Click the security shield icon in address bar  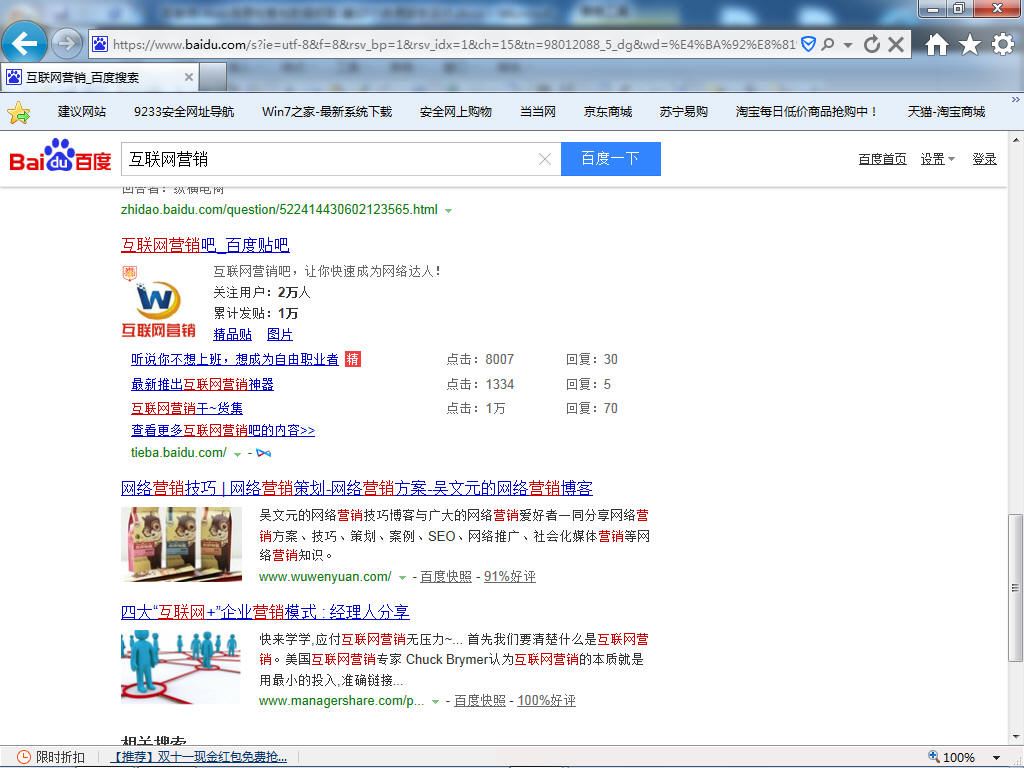pyautogui.click(x=808, y=44)
